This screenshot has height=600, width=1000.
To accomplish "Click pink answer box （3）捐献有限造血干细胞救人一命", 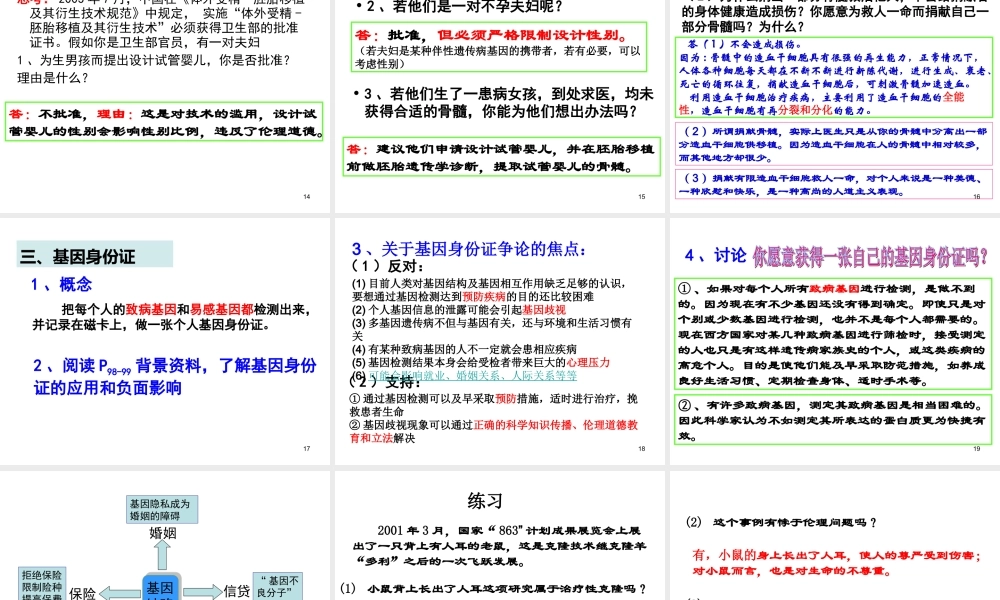I will [834, 184].
